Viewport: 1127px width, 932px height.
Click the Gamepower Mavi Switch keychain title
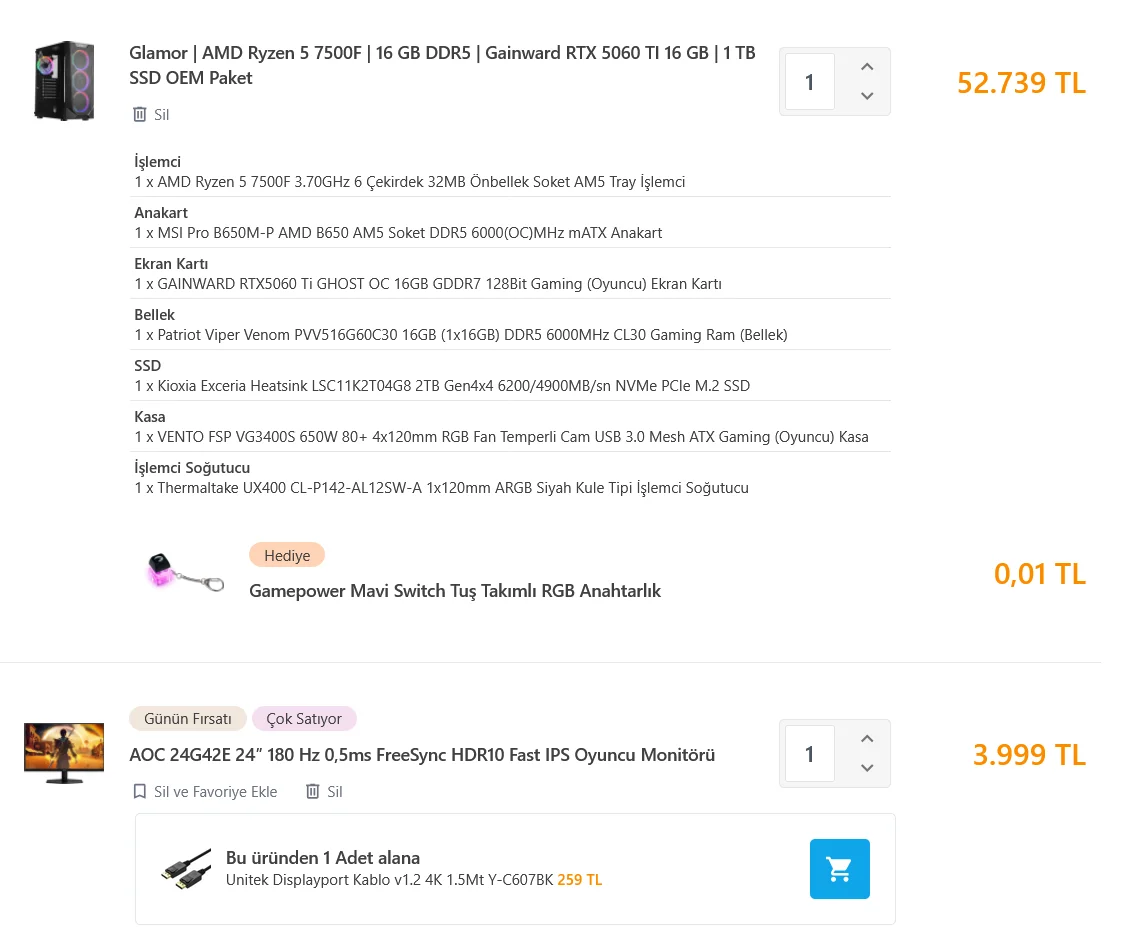click(x=455, y=591)
